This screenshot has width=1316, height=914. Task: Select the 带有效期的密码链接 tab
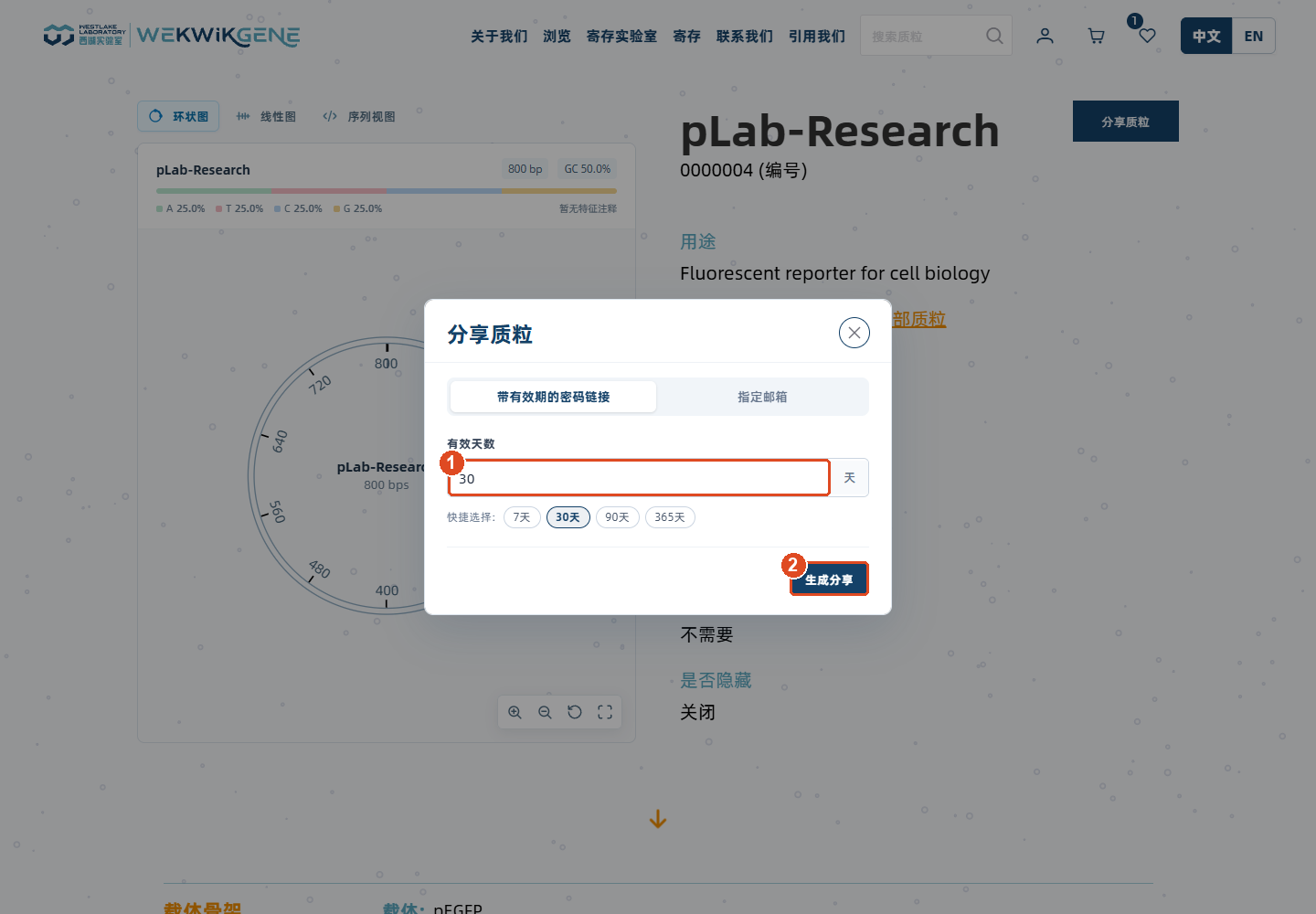tap(553, 397)
